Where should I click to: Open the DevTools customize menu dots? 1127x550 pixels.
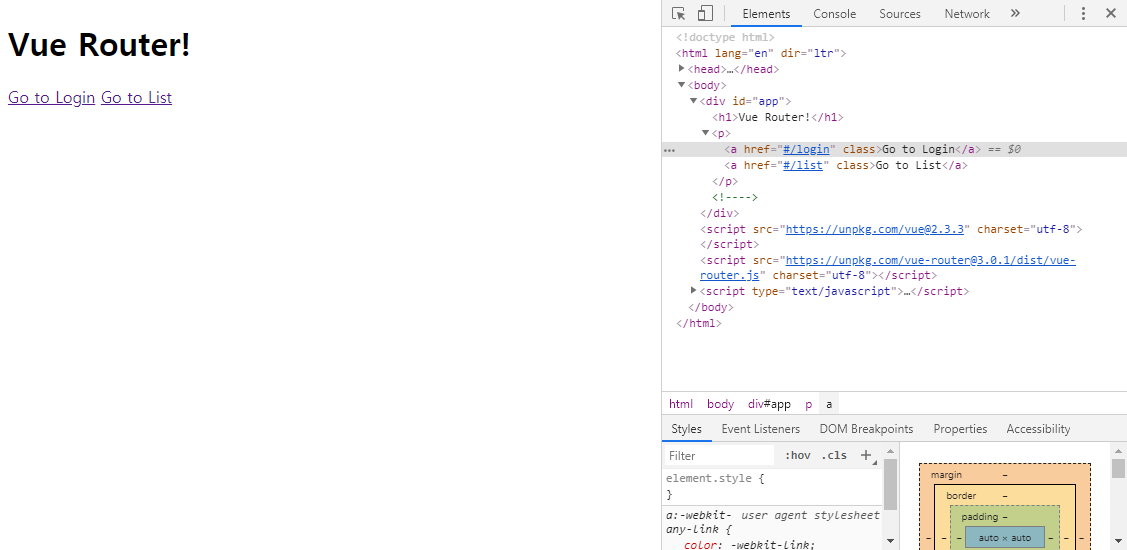[1083, 14]
